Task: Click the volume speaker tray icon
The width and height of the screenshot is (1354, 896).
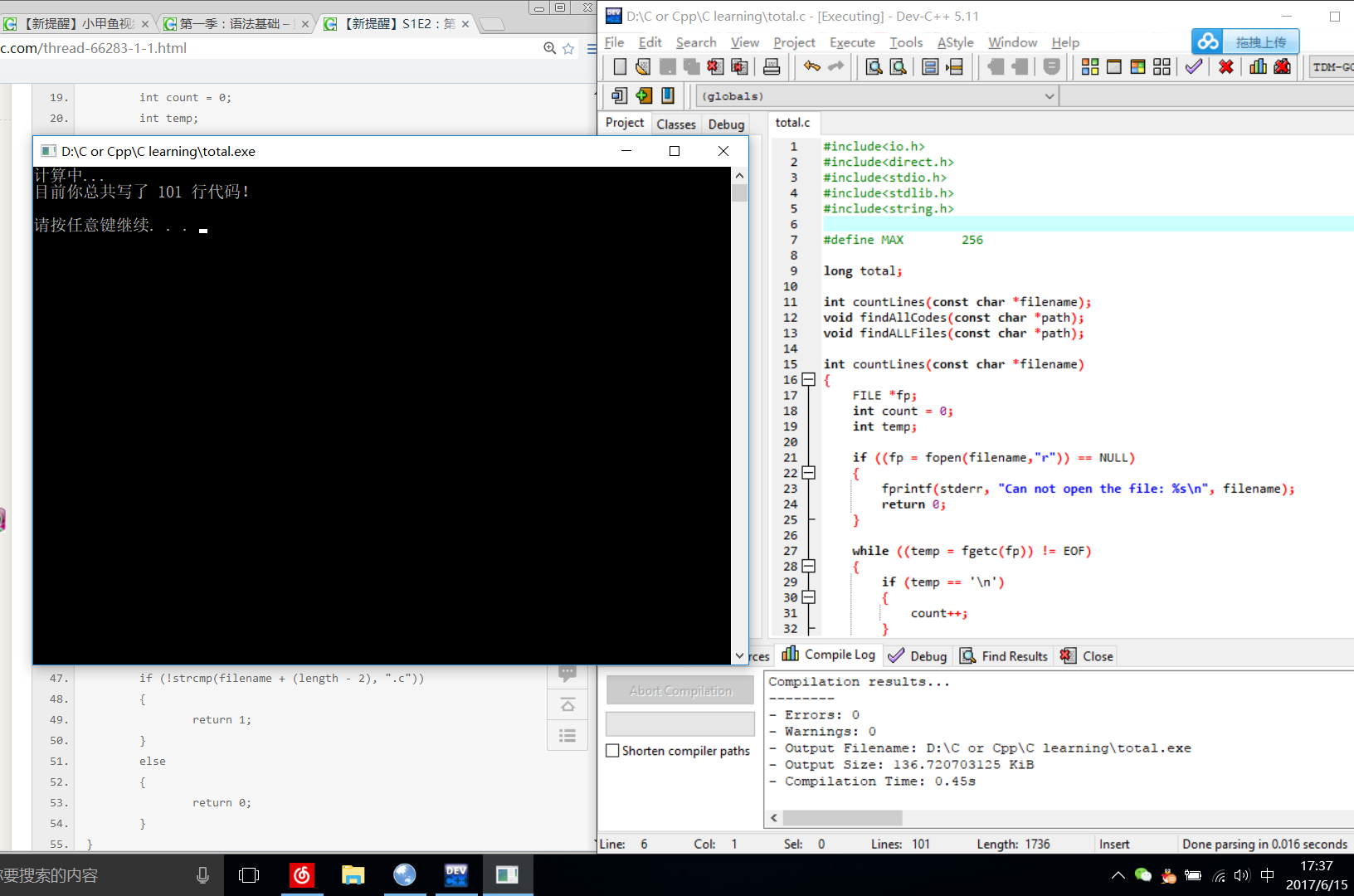Action: [x=1242, y=875]
